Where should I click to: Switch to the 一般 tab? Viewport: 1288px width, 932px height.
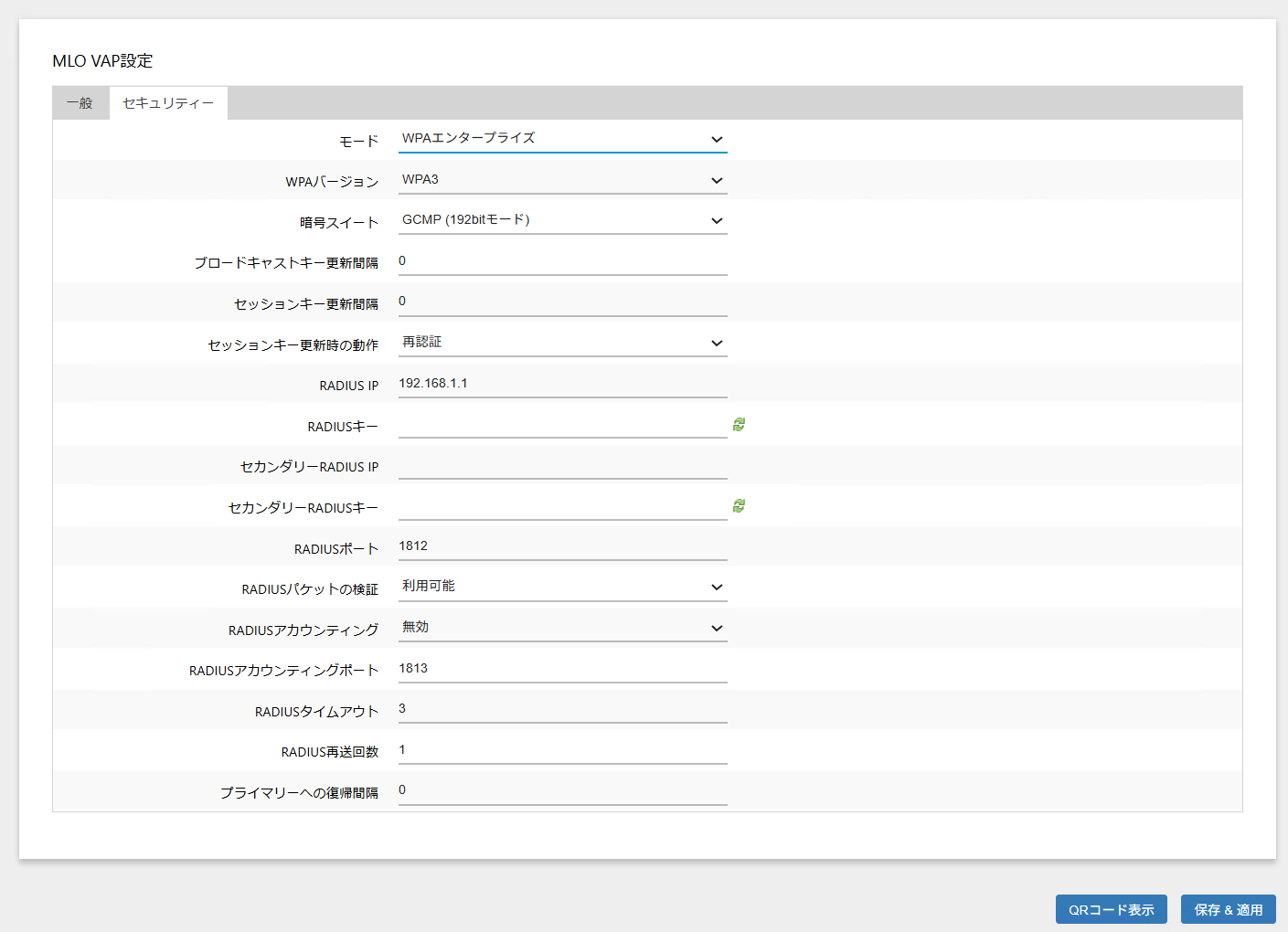click(x=80, y=103)
